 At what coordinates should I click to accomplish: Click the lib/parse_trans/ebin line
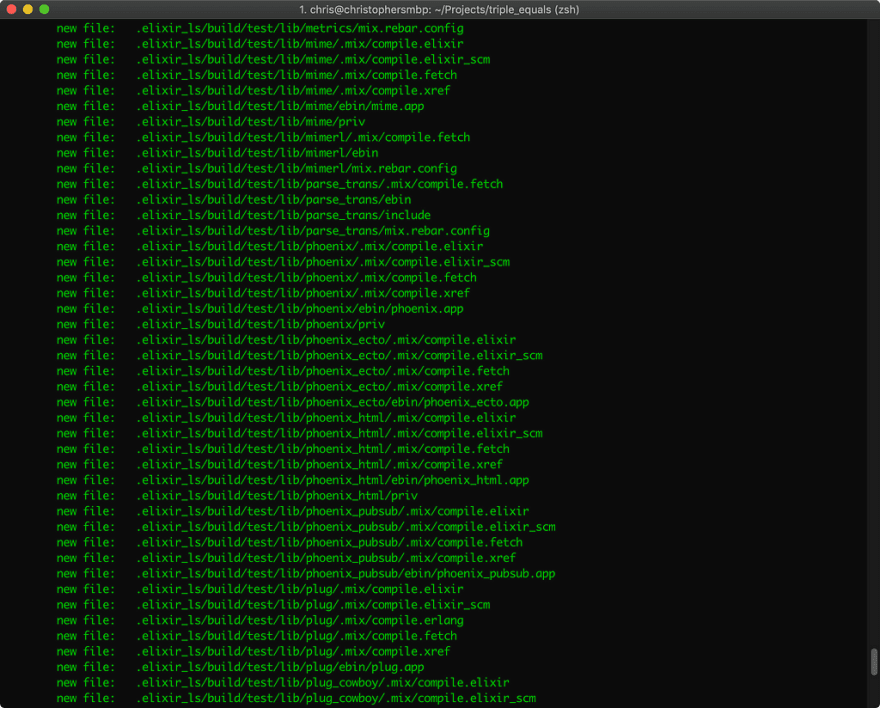click(233, 200)
